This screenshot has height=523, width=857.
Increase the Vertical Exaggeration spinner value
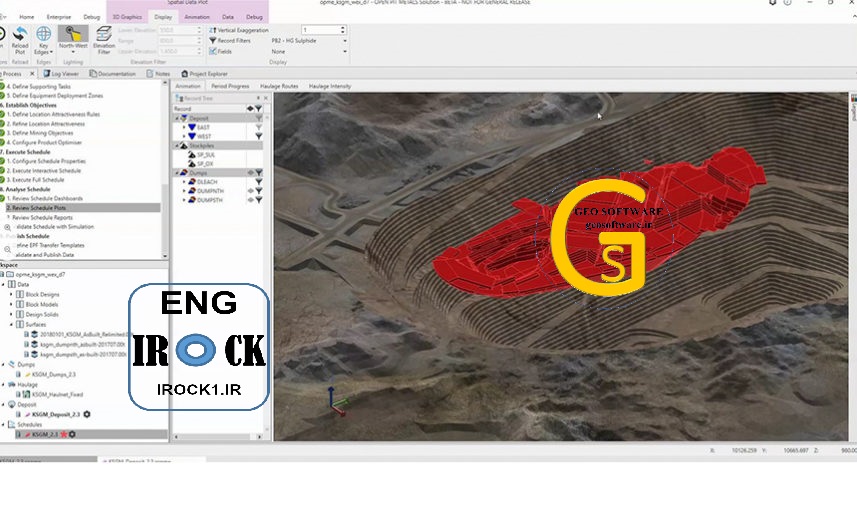pos(343,28)
